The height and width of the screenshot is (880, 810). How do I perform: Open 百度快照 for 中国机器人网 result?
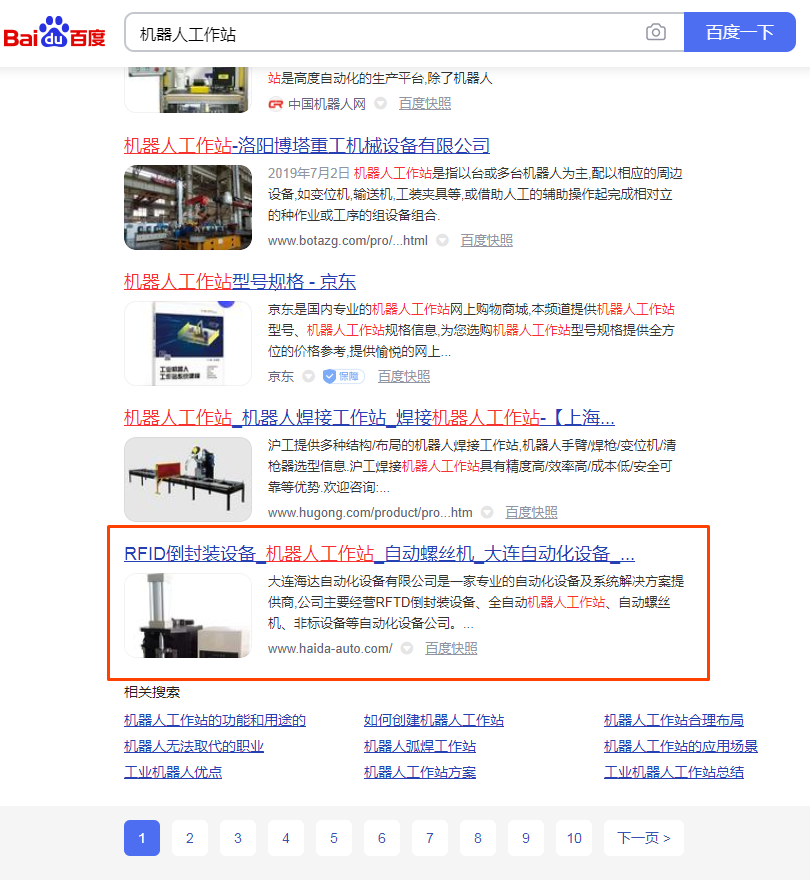click(x=425, y=104)
